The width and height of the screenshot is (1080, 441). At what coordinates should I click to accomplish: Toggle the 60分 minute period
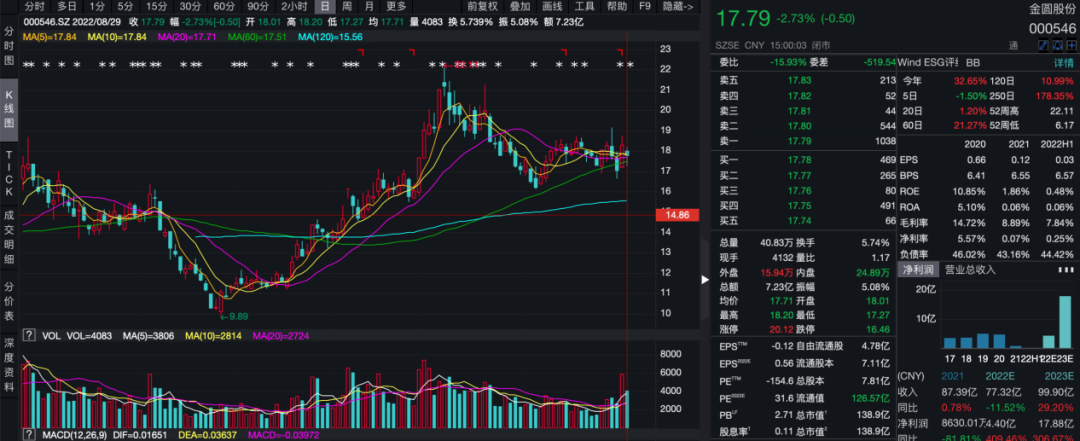[224, 6]
